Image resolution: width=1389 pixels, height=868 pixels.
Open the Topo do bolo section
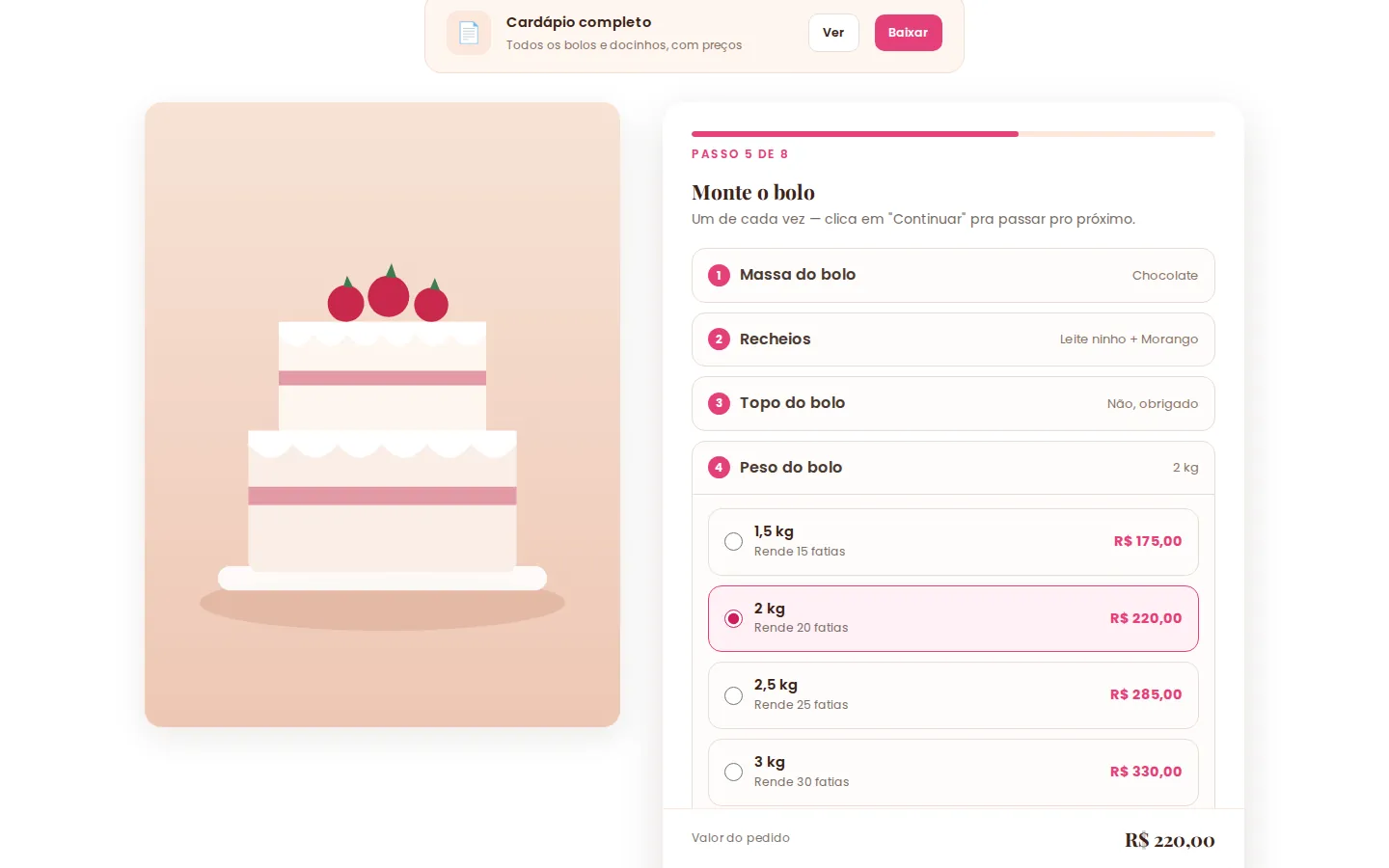click(953, 403)
